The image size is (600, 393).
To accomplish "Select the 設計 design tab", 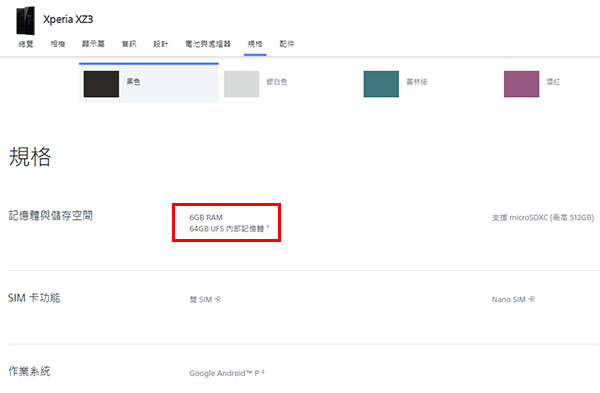I will [161, 44].
